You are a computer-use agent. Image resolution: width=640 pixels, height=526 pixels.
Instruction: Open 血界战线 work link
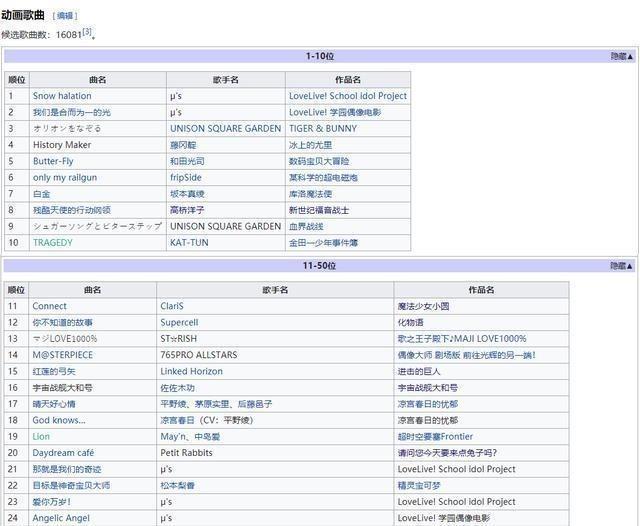306,226
